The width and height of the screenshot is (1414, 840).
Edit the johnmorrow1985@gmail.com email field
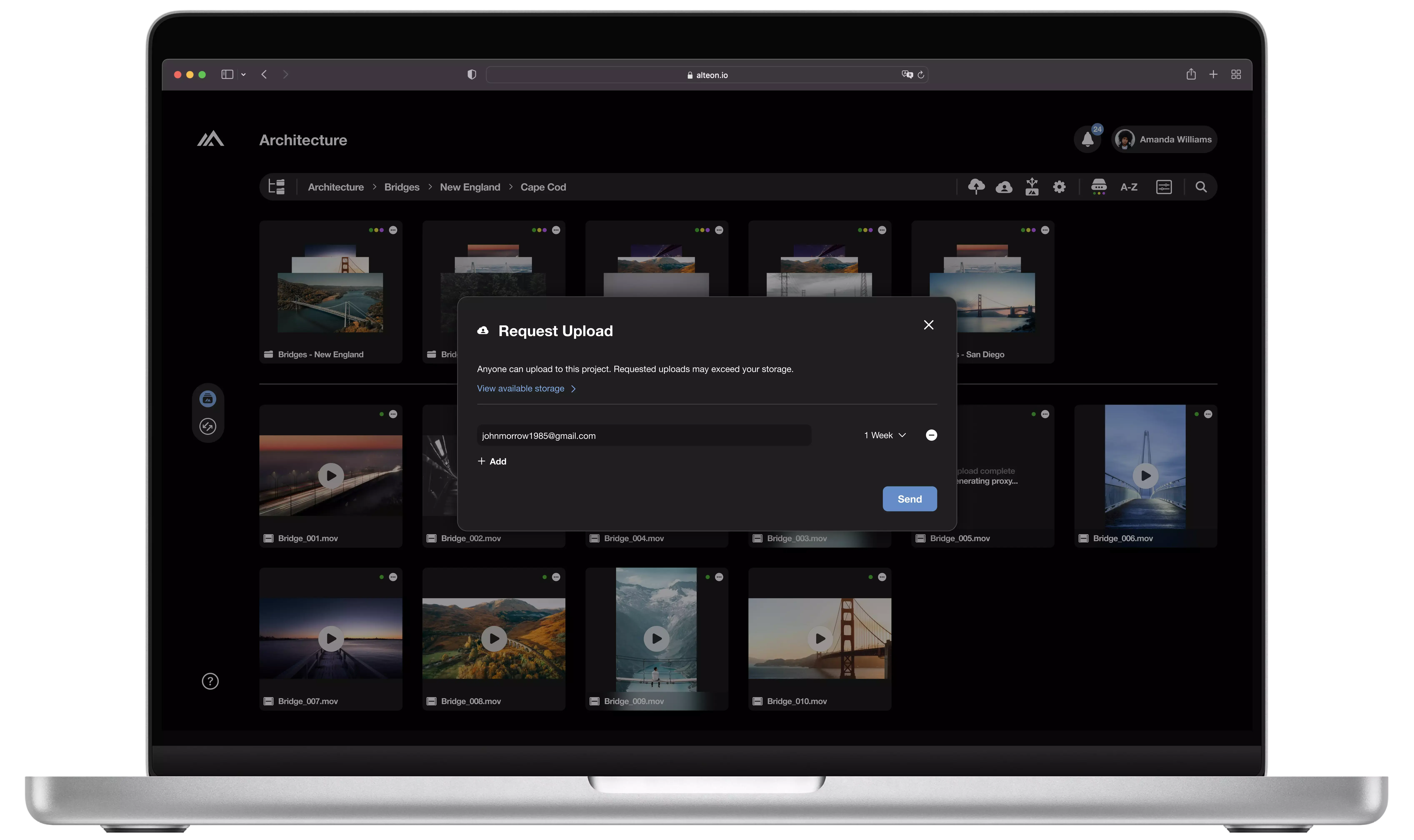[x=644, y=435]
